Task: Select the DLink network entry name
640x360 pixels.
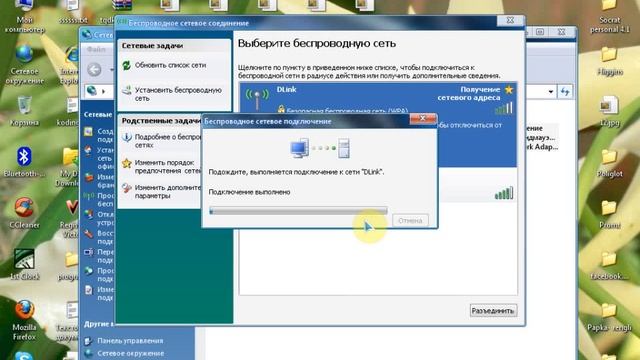Action: pyautogui.click(x=287, y=89)
